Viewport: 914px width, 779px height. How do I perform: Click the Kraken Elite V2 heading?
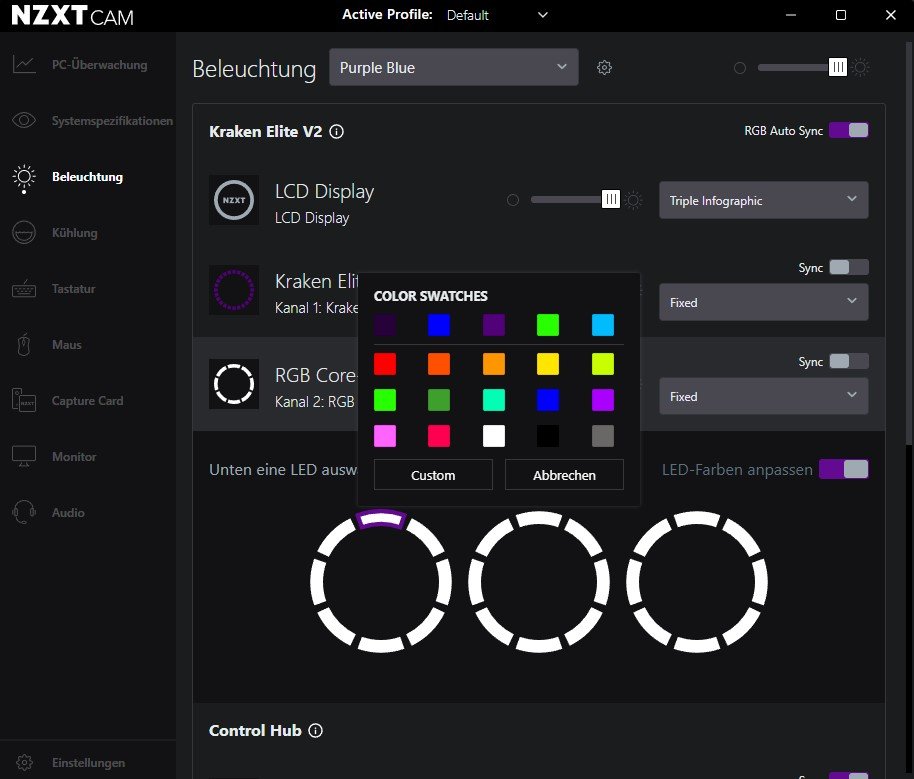coord(265,132)
